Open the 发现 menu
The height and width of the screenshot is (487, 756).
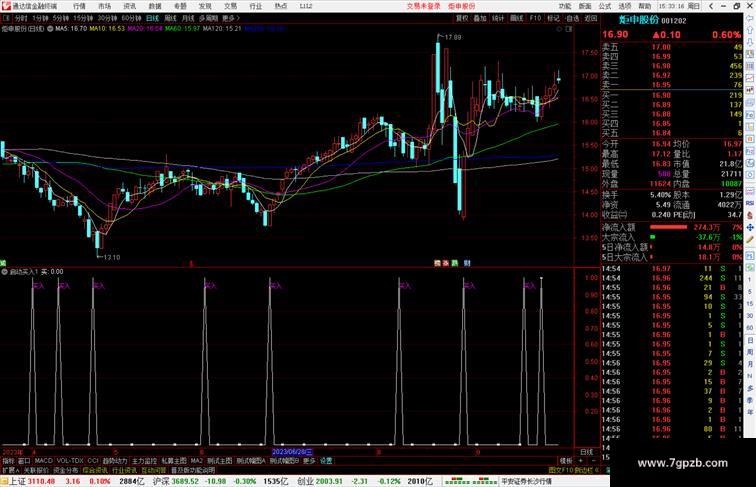tap(205, 6)
